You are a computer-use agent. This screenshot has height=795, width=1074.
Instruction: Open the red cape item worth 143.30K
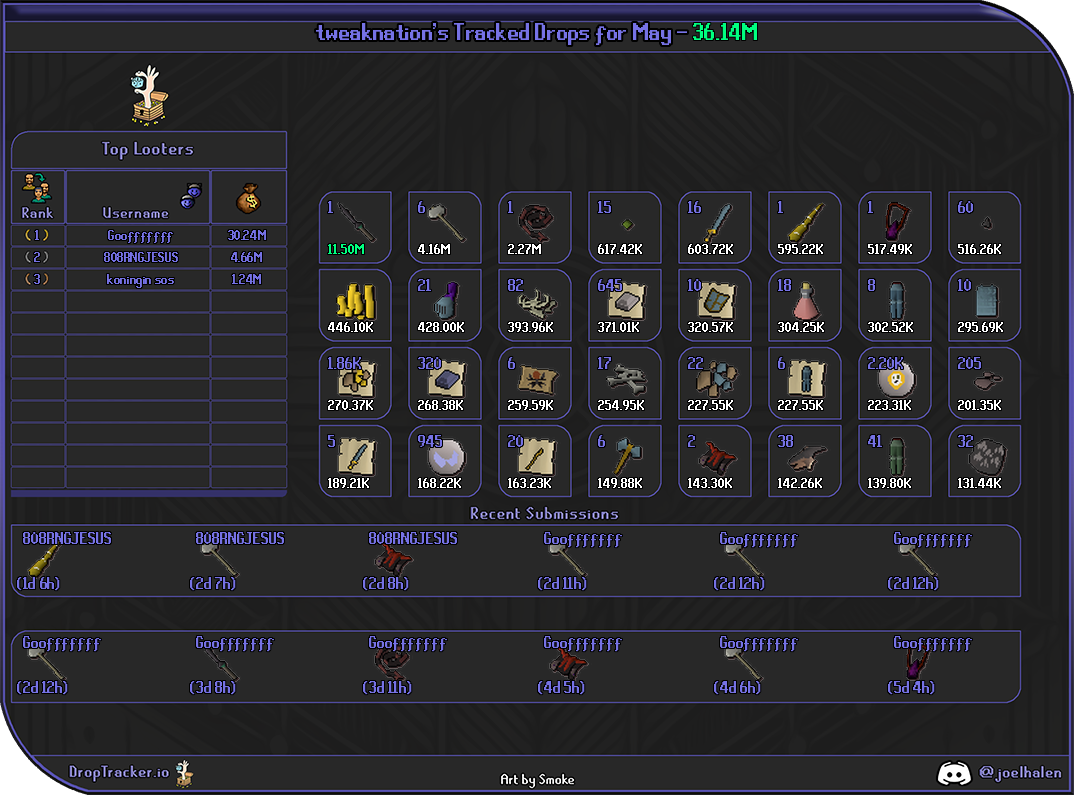point(714,461)
